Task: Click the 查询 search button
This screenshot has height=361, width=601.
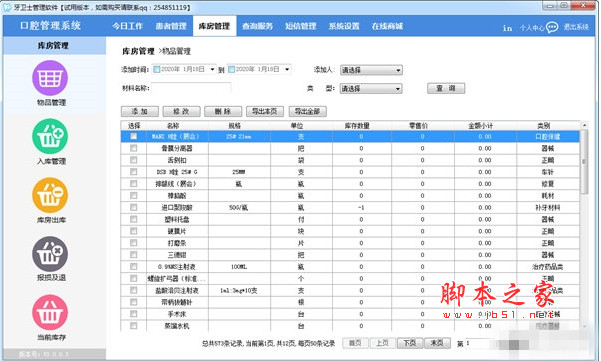Action: tap(446, 89)
